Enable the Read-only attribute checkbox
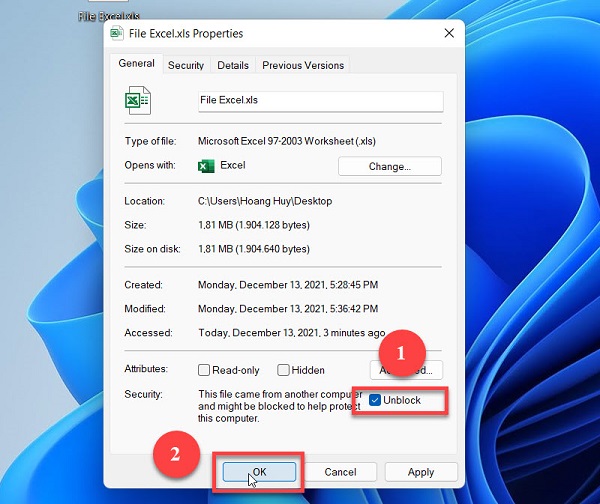The image size is (600, 504). coord(204,370)
